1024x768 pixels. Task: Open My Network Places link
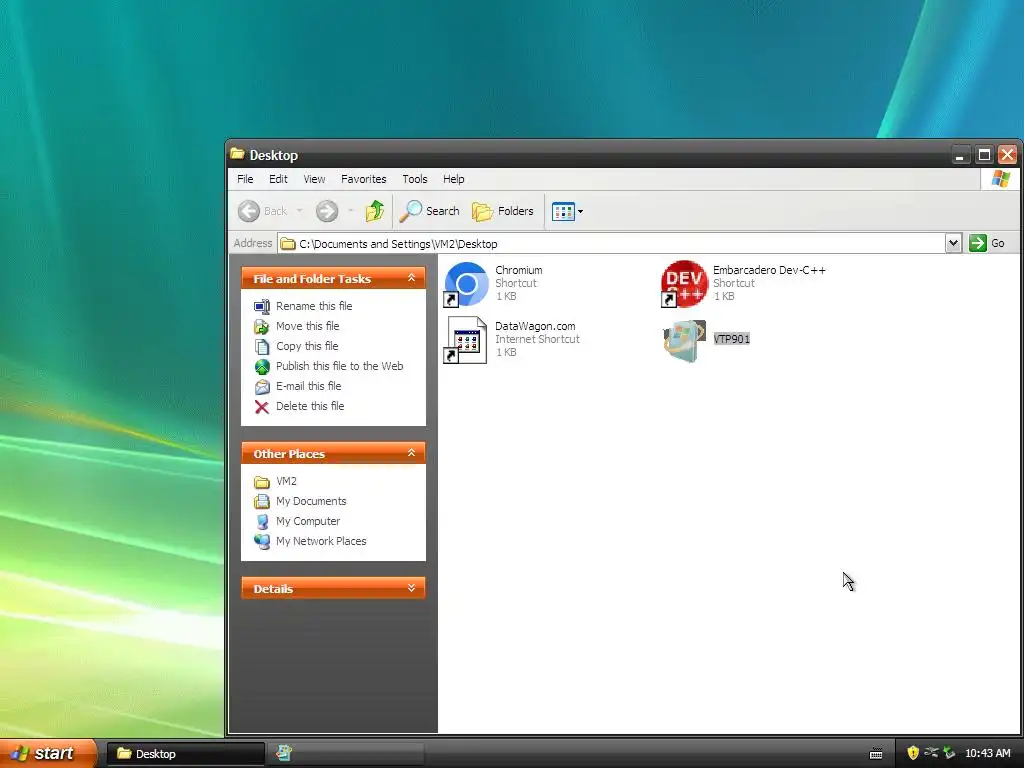tap(321, 541)
